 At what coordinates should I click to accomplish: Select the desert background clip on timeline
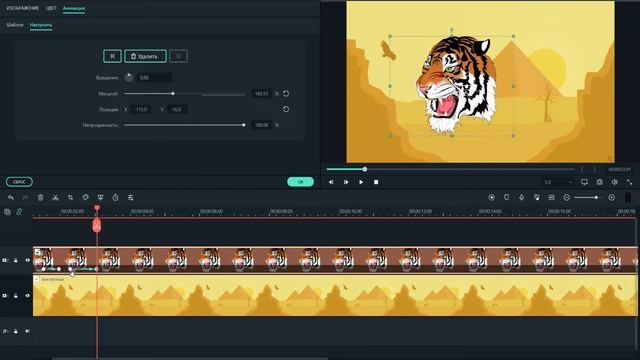(x=335, y=296)
